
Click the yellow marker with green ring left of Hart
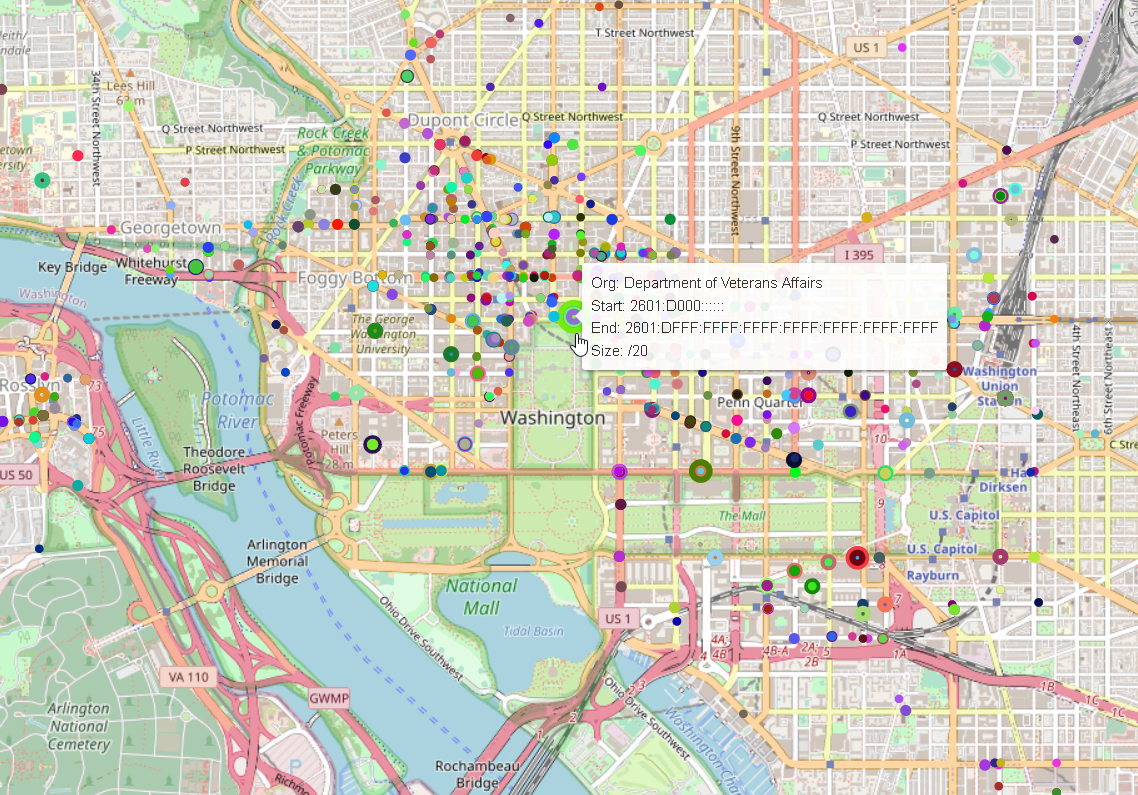[x=885, y=473]
